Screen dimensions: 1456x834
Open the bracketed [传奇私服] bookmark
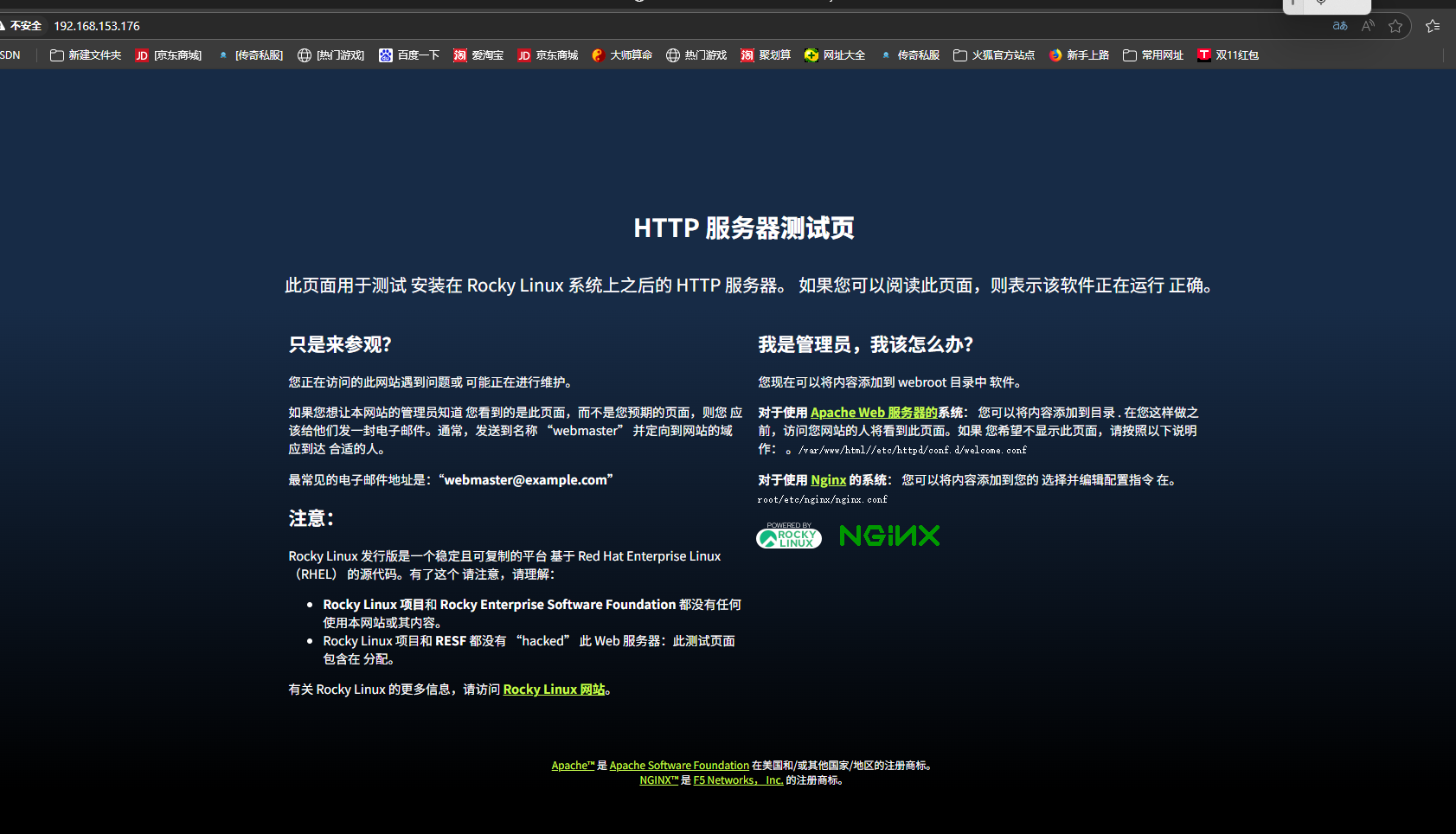point(251,55)
